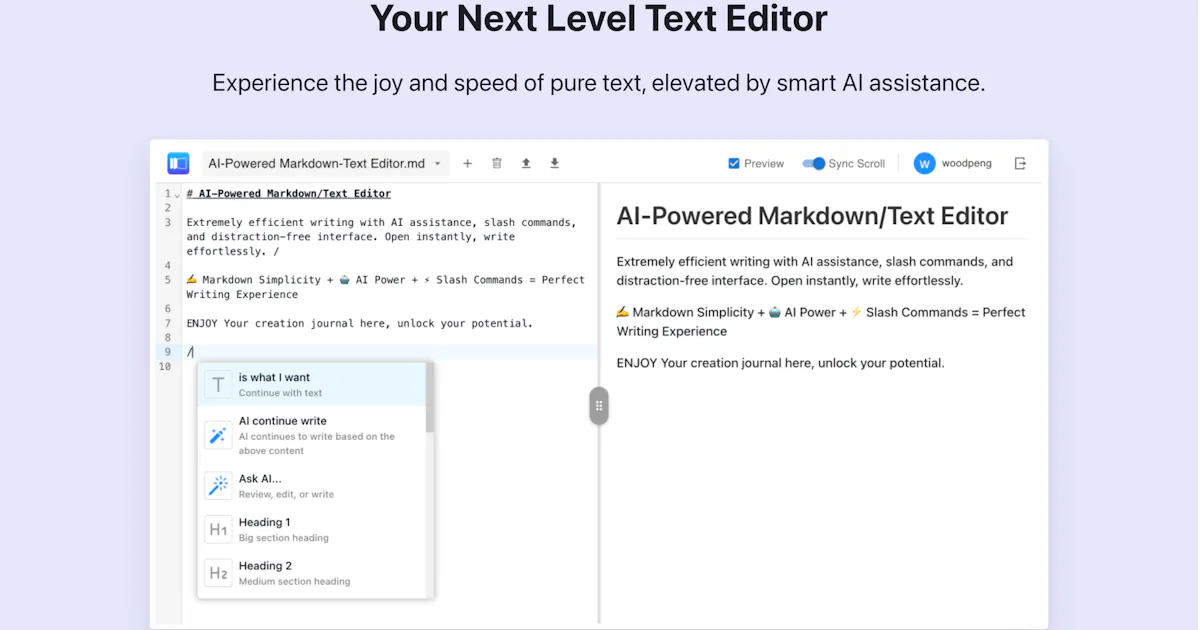Image resolution: width=1200 pixels, height=630 pixels.
Task: Log out with the exit icon
Action: coord(1020,163)
